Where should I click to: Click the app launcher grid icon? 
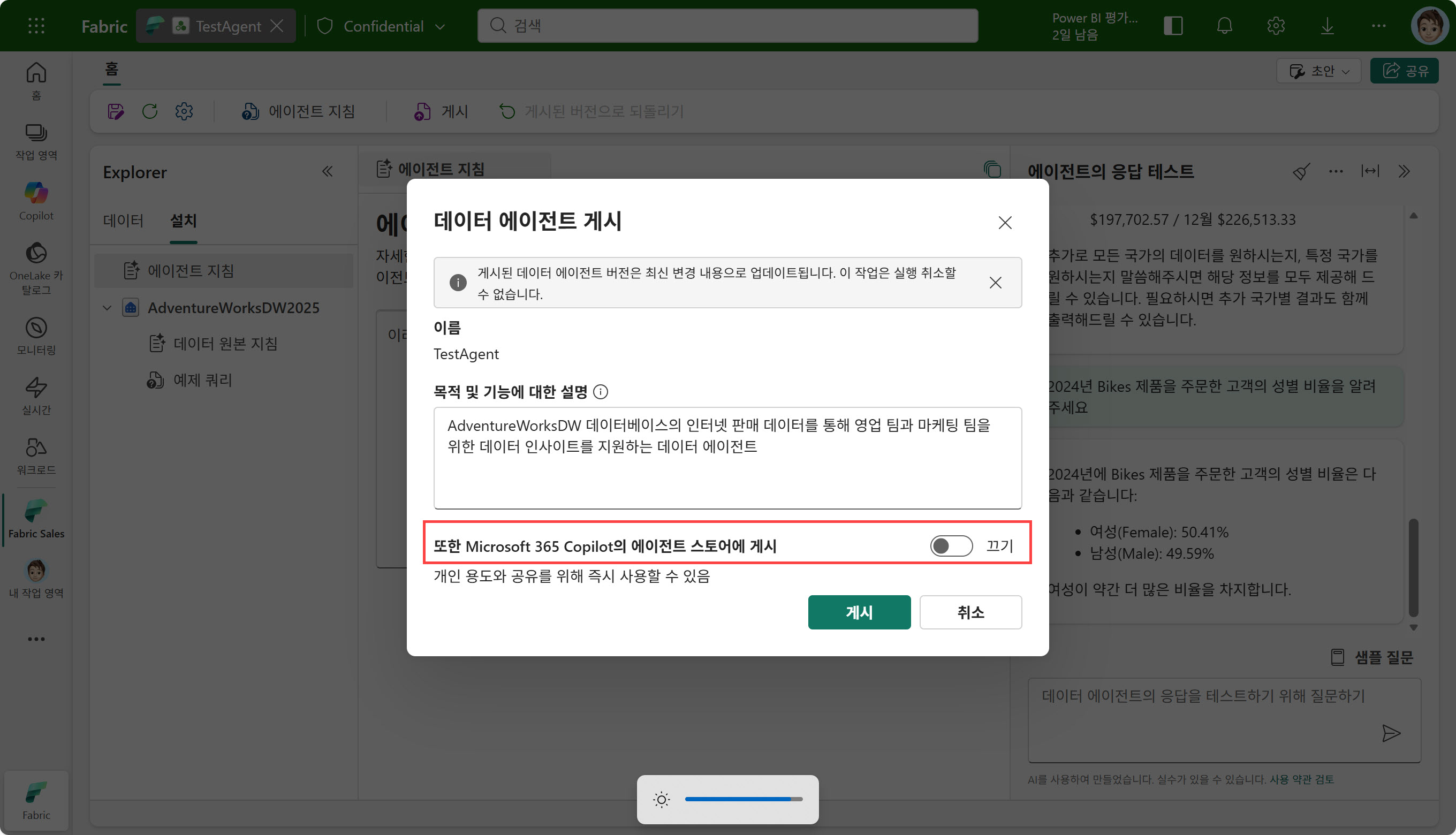[x=36, y=26]
